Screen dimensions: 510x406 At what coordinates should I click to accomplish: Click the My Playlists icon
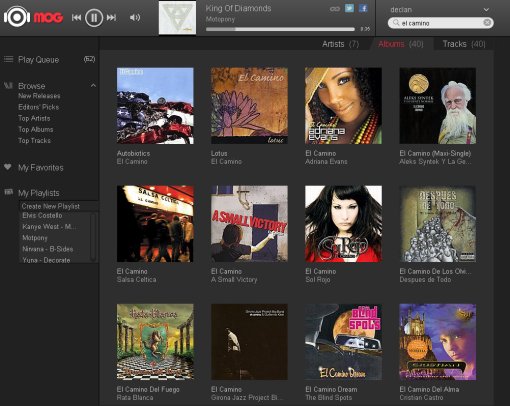coord(8,192)
